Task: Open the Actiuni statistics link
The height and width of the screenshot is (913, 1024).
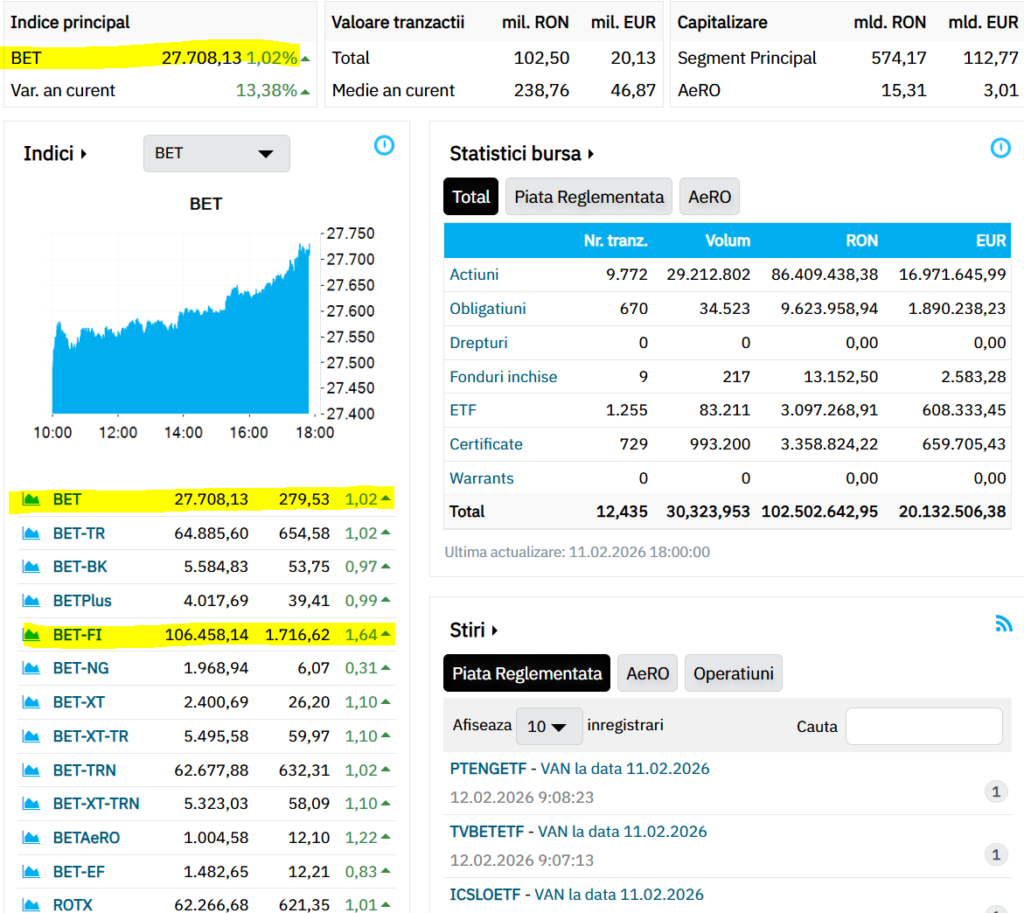Action: click(474, 274)
